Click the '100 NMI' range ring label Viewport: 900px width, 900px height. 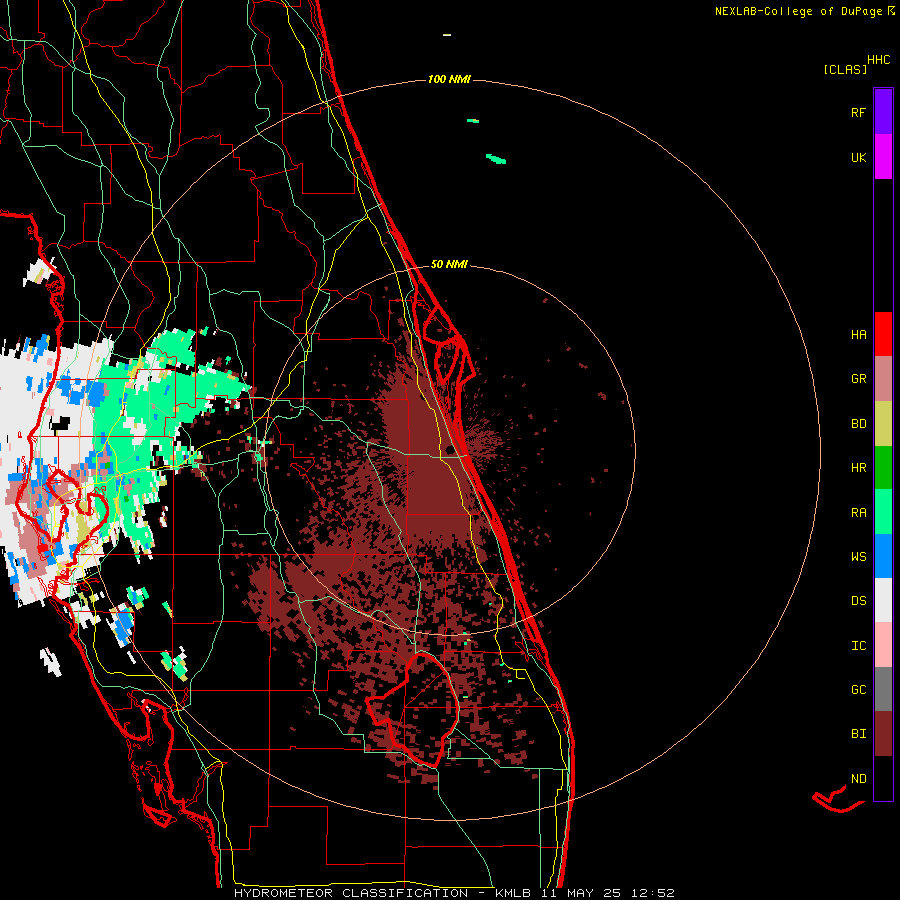(x=449, y=79)
